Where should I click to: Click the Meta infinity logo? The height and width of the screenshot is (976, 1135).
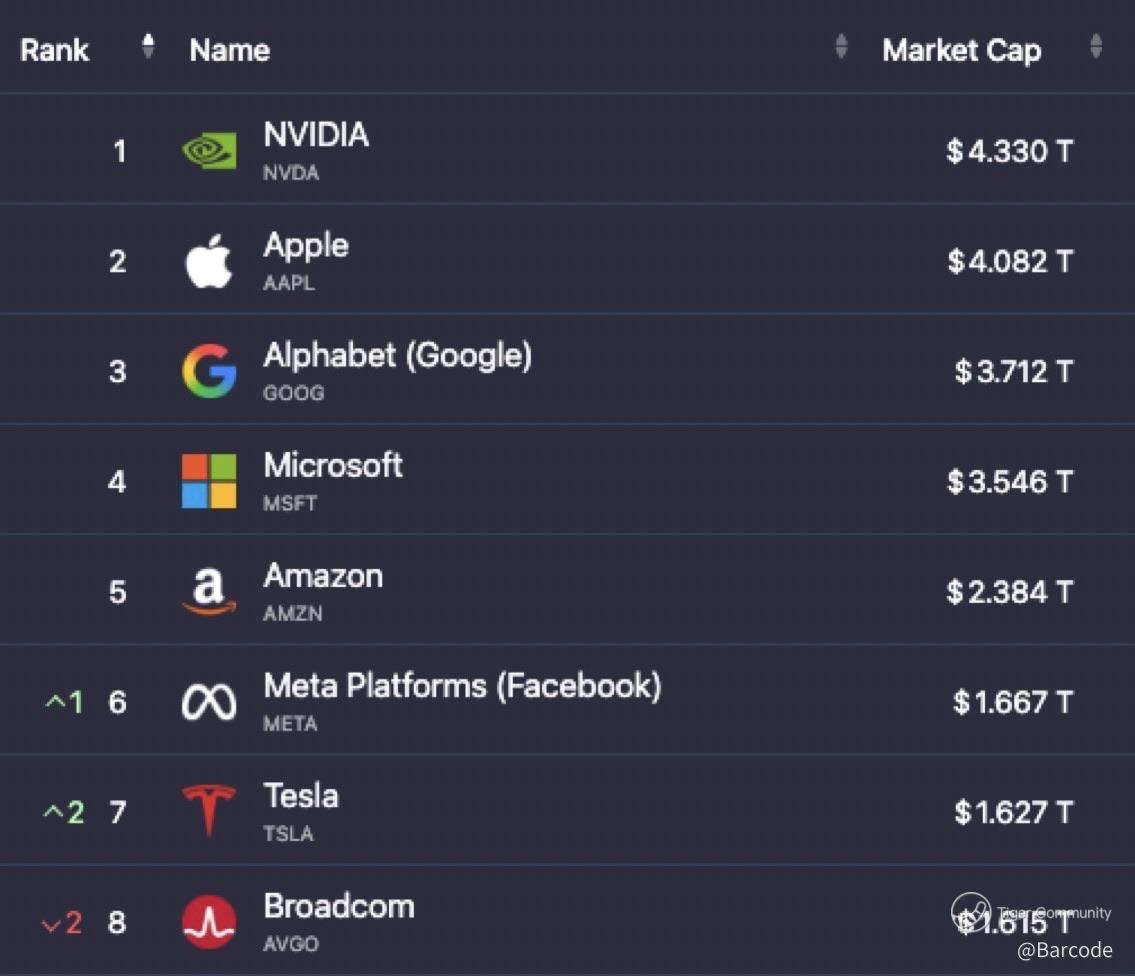209,703
